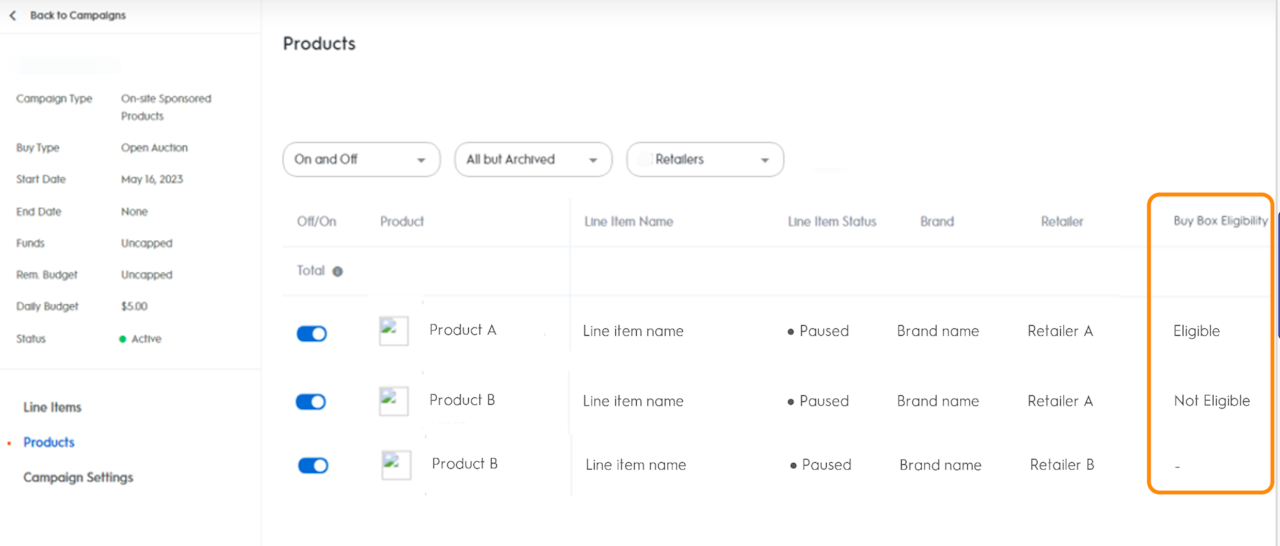This screenshot has height=546, width=1280.
Task: Open Campaign Settings in sidebar
Action: click(78, 477)
